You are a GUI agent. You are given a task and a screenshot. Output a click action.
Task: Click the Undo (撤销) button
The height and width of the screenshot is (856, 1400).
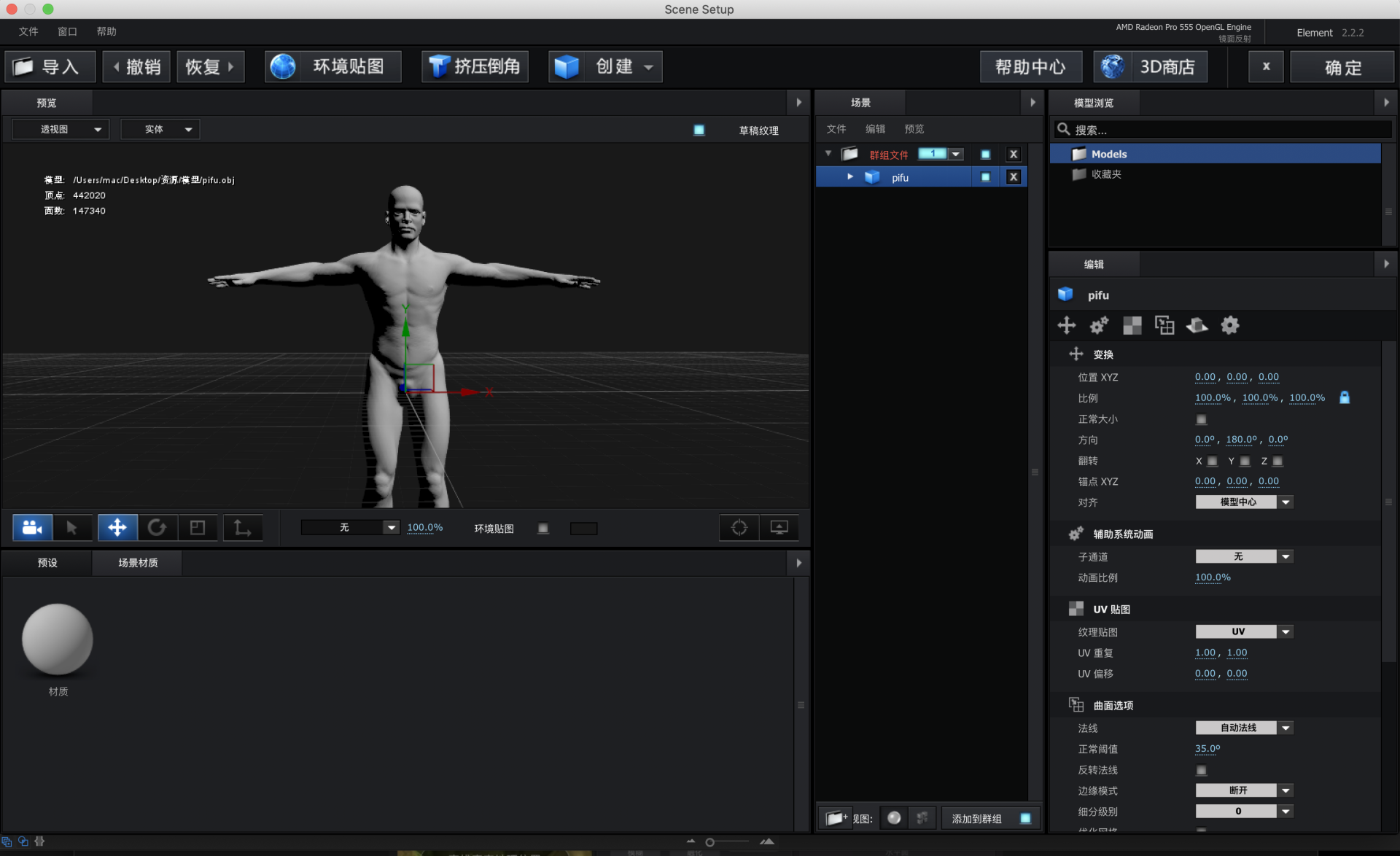coord(136,66)
